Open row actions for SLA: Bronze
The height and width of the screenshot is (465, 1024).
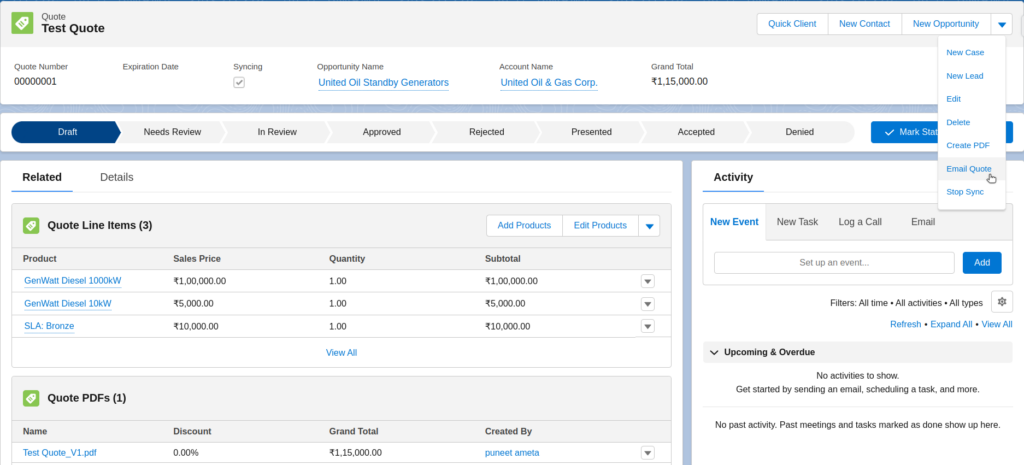[x=647, y=326]
